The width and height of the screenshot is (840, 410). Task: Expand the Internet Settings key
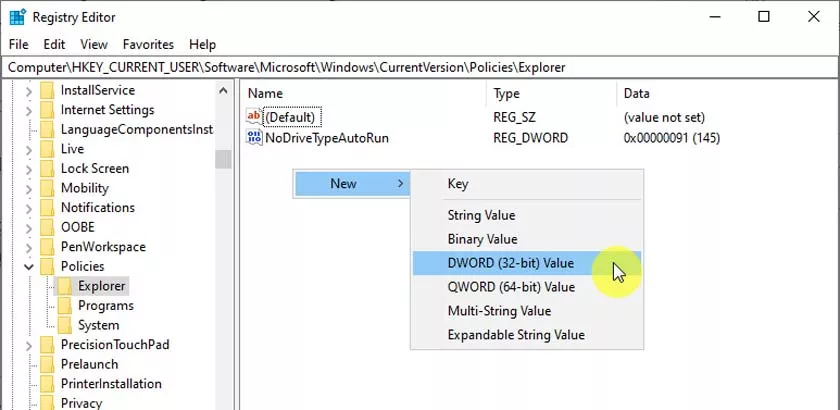(x=29, y=110)
